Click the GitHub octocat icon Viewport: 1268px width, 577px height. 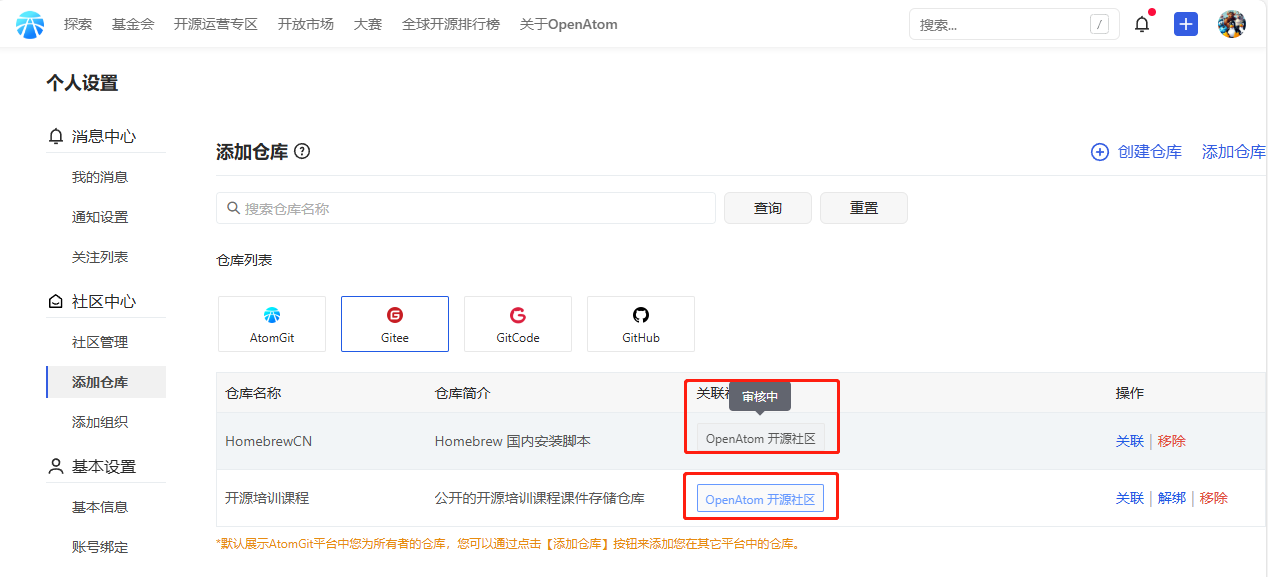[641, 315]
